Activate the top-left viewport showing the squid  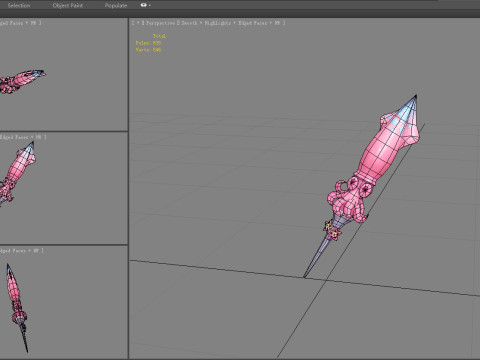click(x=63, y=75)
